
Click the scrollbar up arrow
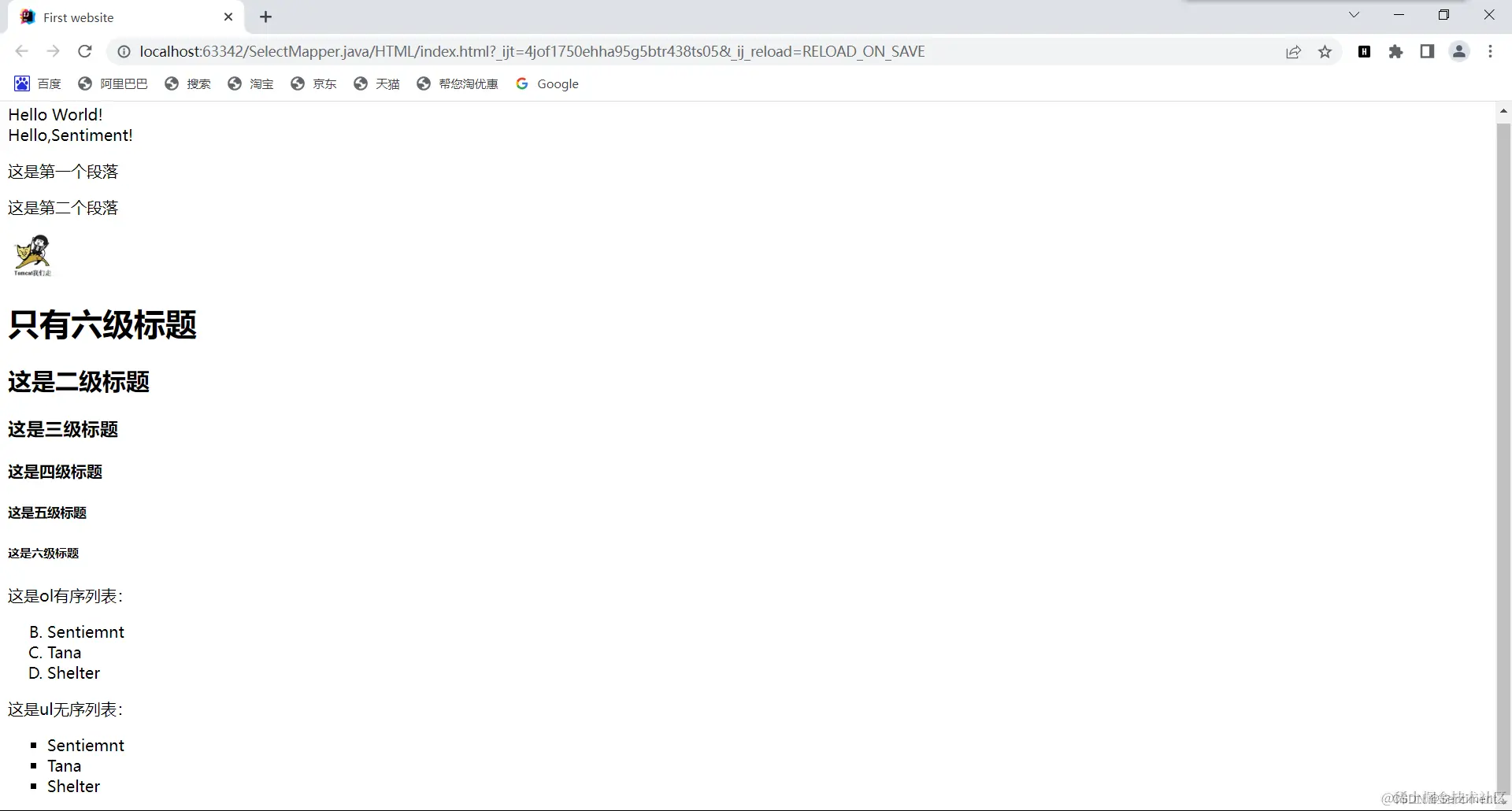1503,111
